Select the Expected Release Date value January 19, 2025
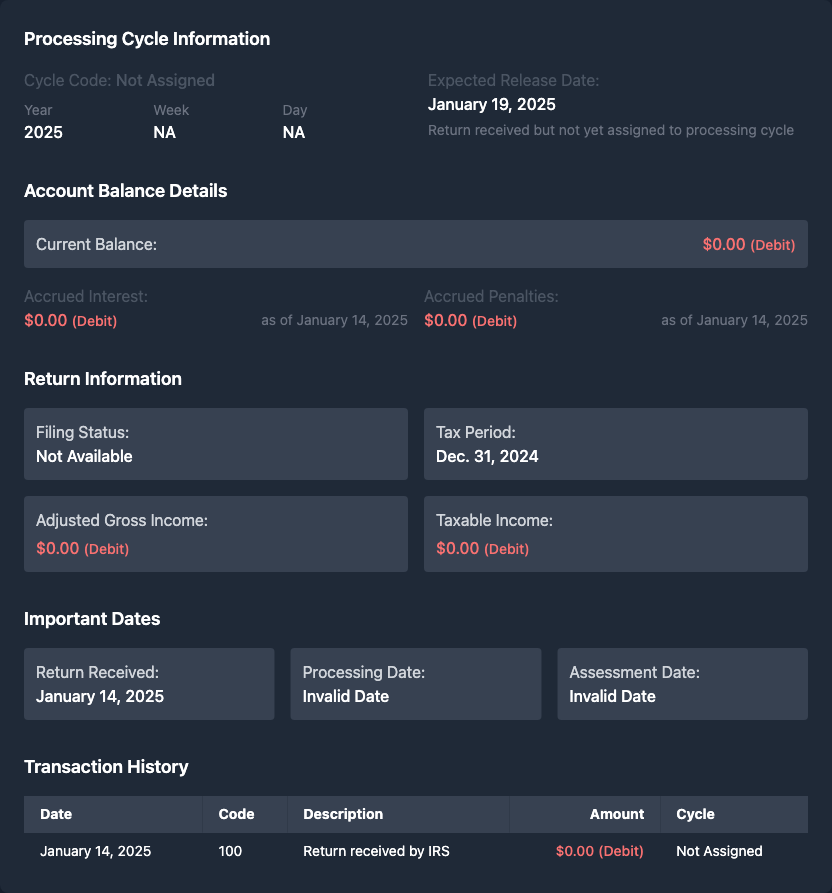The width and height of the screenshot is (832, 893). click(x=492, y=104)
